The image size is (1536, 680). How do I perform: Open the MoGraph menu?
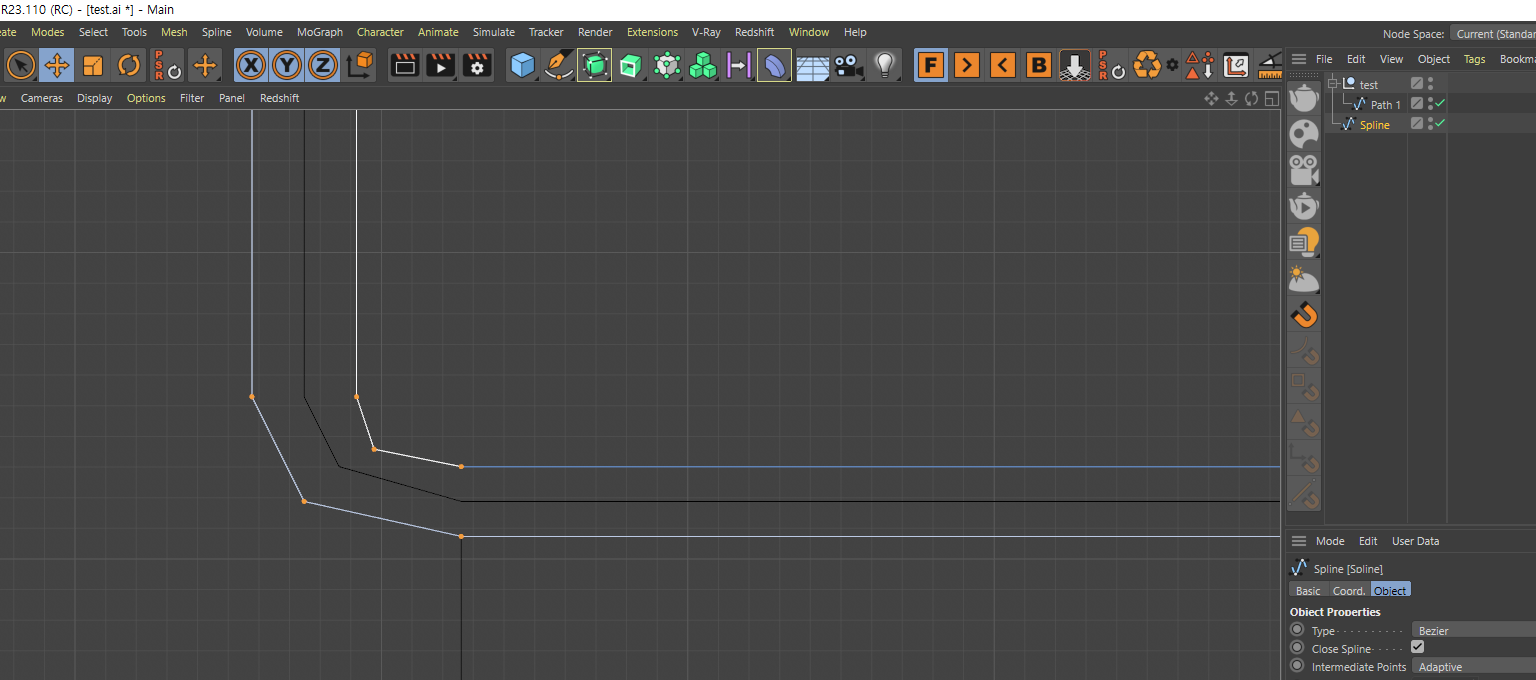coord(320,32)
